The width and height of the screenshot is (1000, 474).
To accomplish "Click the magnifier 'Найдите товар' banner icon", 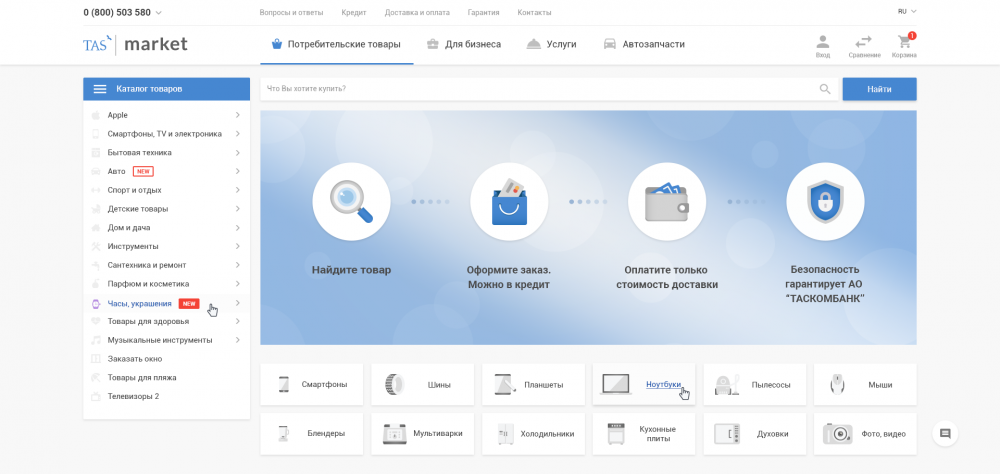I will 351,202.
